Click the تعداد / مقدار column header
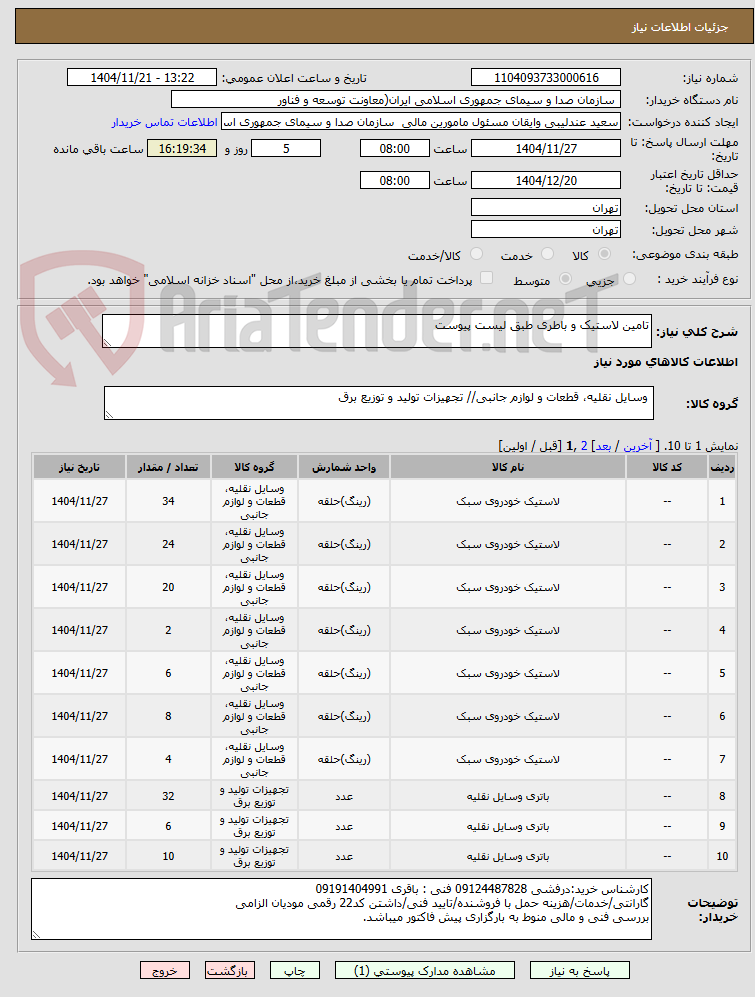Viewport: 755px width, 997px height. [168, 467]
